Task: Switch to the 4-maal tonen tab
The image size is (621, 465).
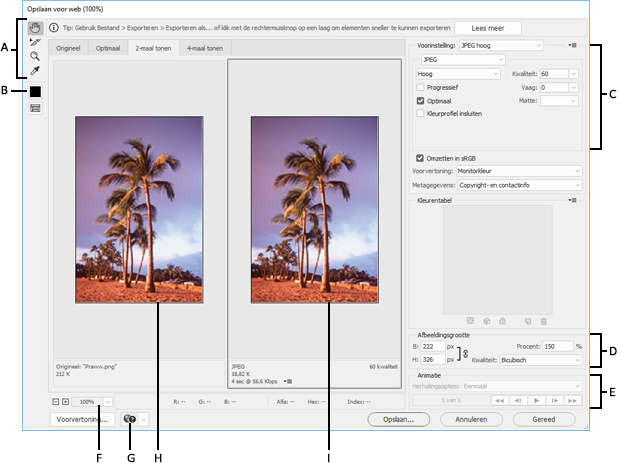Action: [x=204, y=47]
